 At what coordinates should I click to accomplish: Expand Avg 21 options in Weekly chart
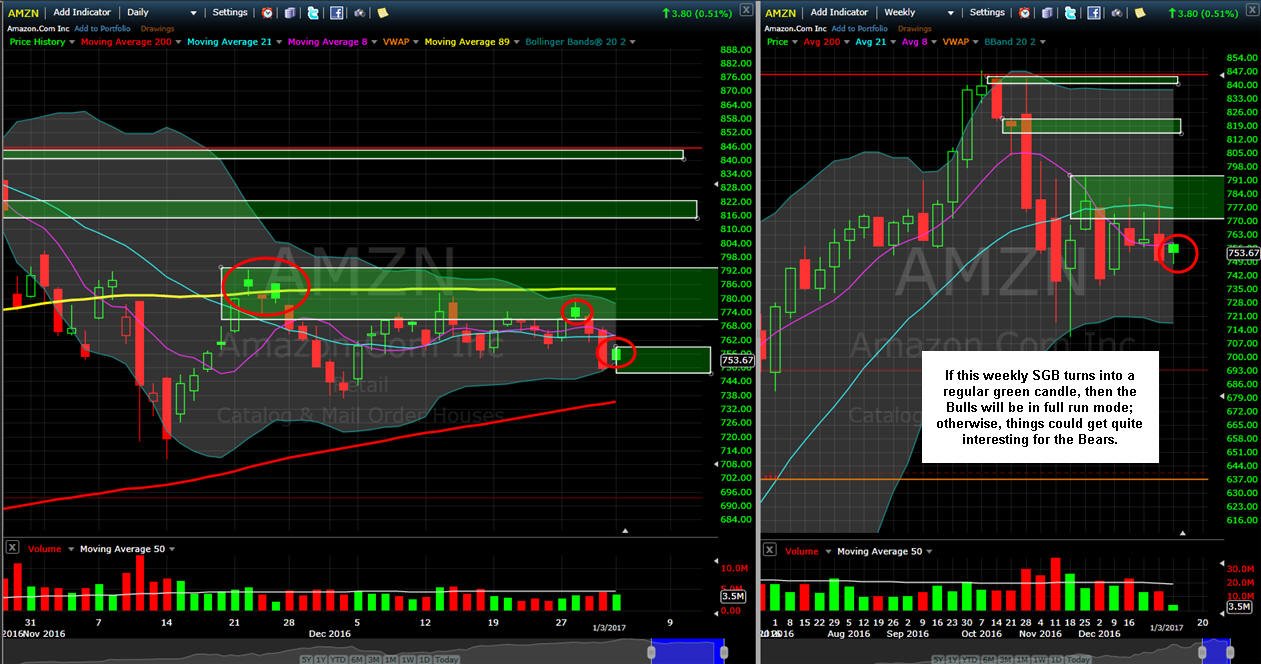(x=893, y=42)
